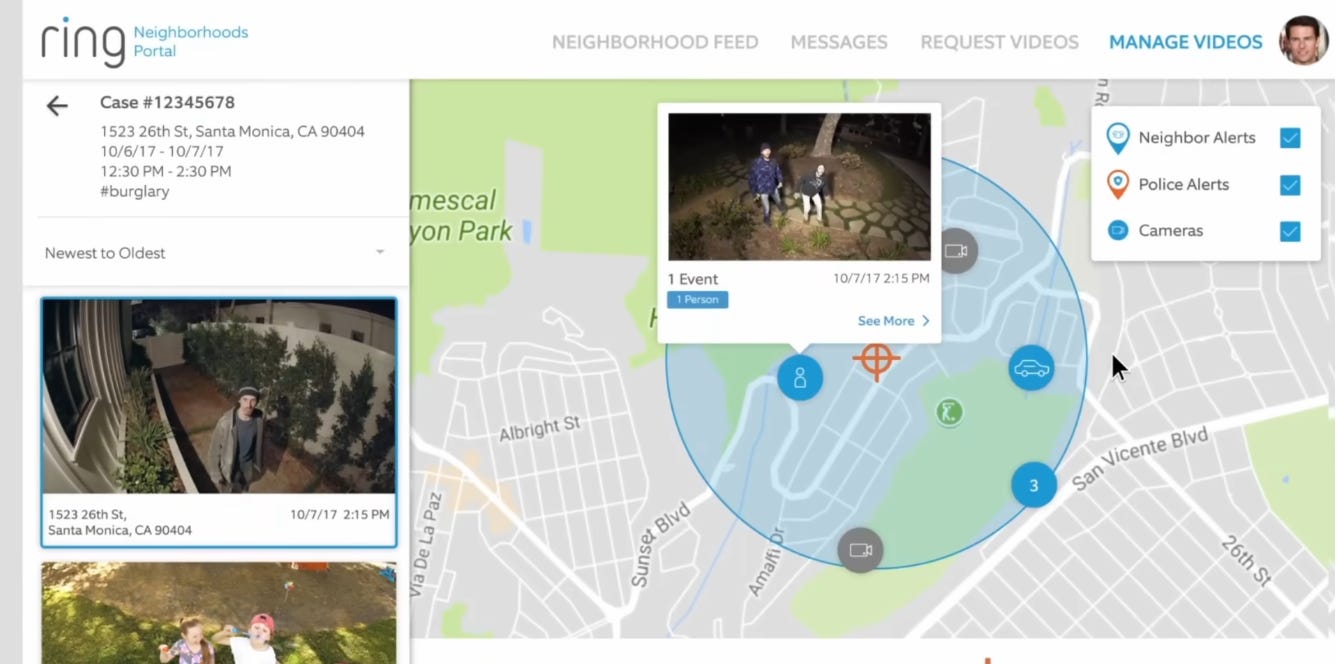Open the Neighborhood Feed tab
This screenshot has height=664, width=1337.
[655, 42]
